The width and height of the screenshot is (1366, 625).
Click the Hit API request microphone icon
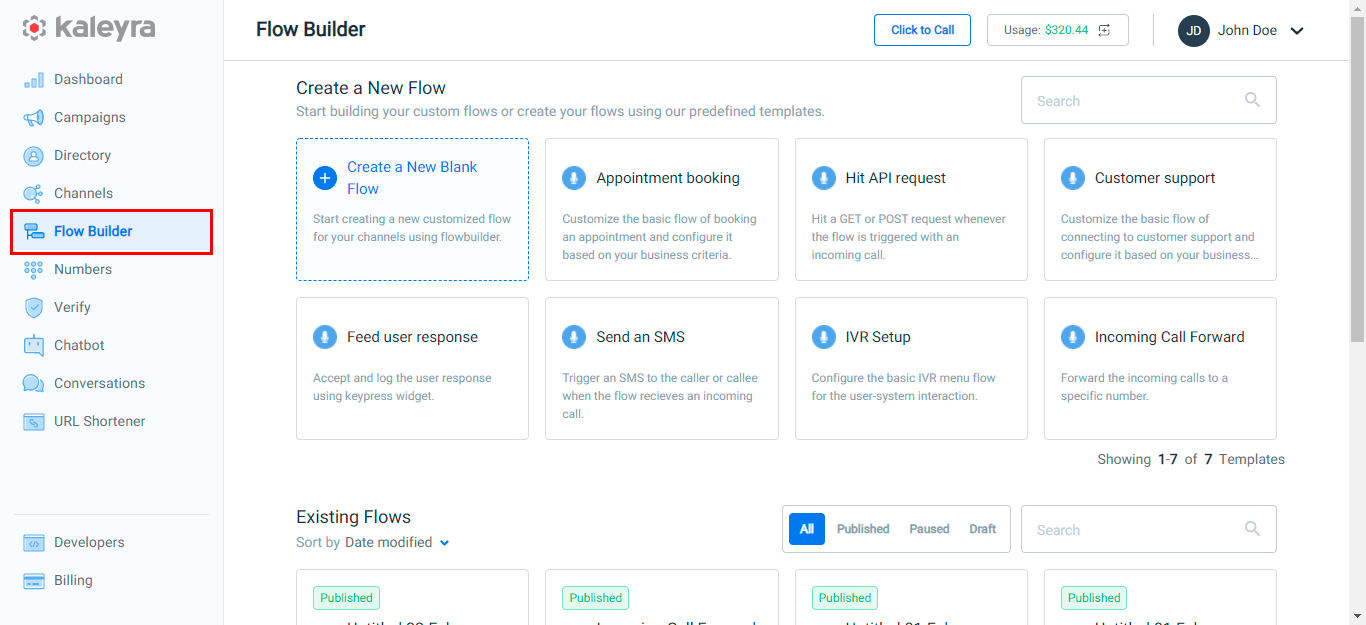[x=823, y=178]
